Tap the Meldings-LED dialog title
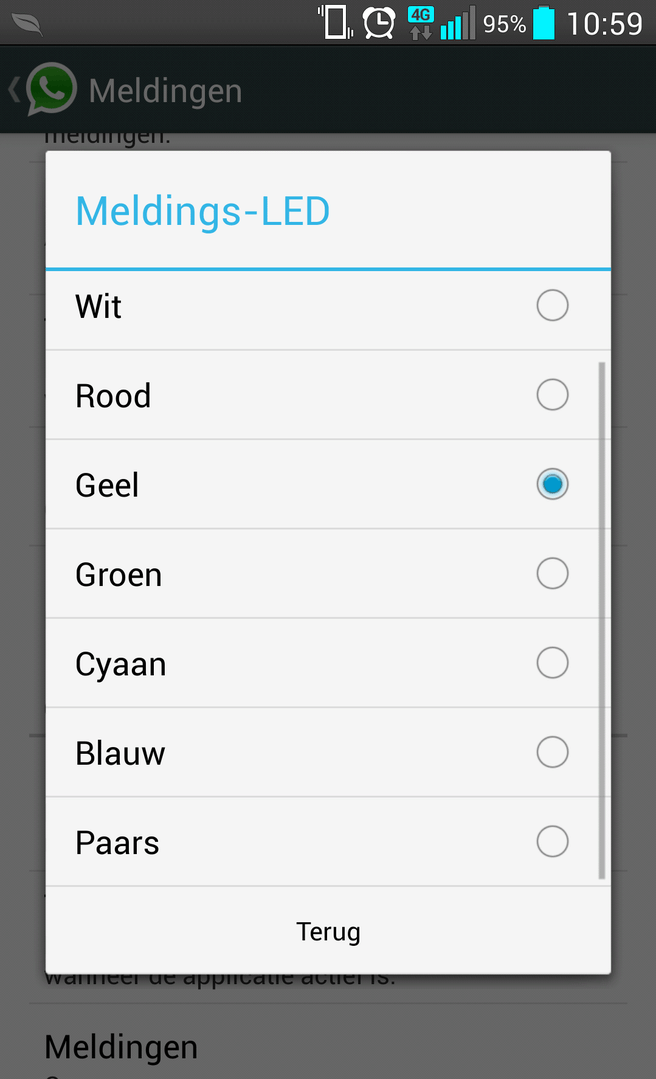Image resolution: width=656 pixels, height=1079 pixels. pos(202,211)
